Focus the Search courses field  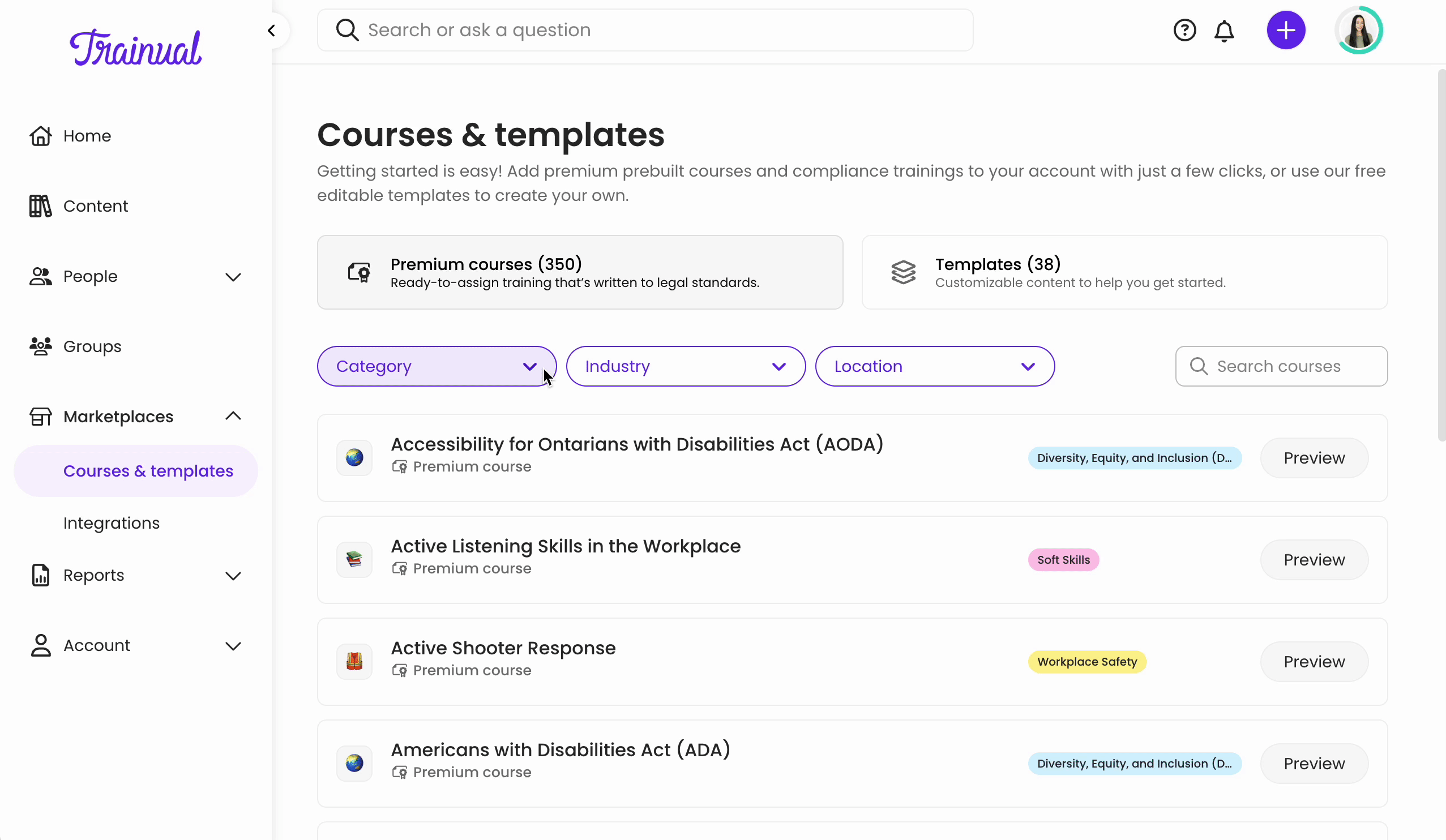[1281, 366]
